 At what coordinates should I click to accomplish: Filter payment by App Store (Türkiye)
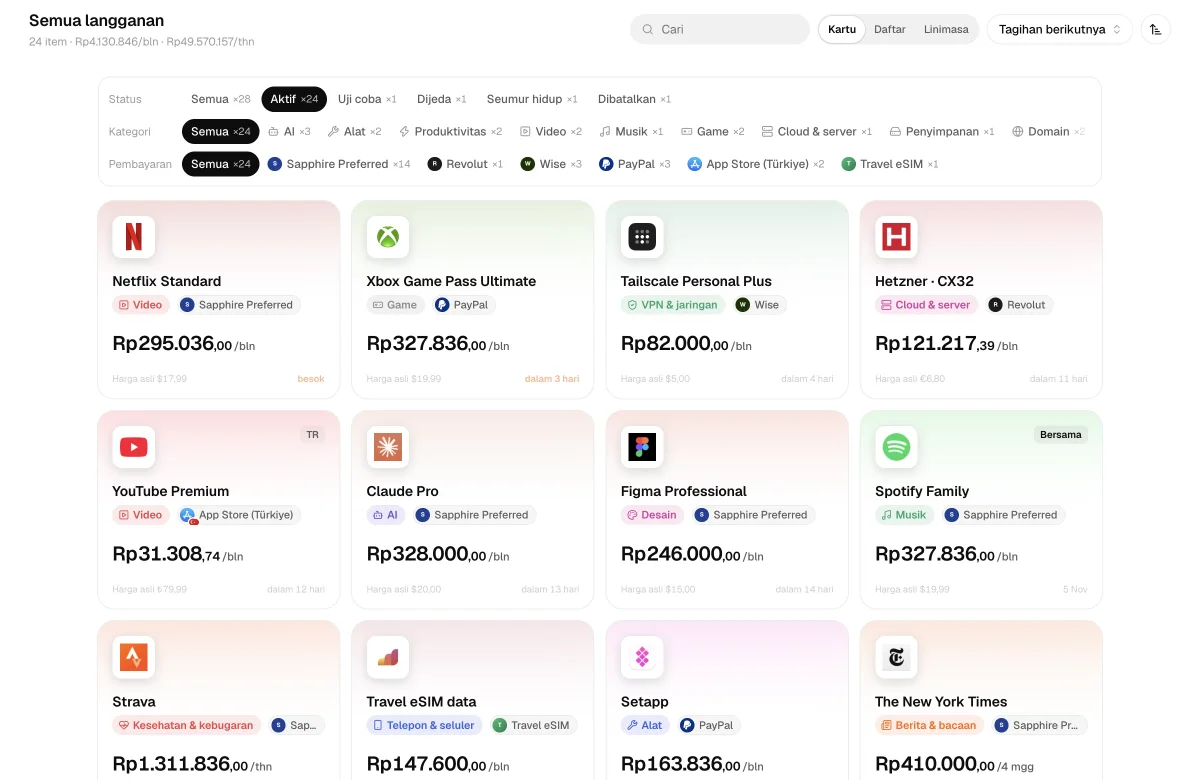pos(756,164)
